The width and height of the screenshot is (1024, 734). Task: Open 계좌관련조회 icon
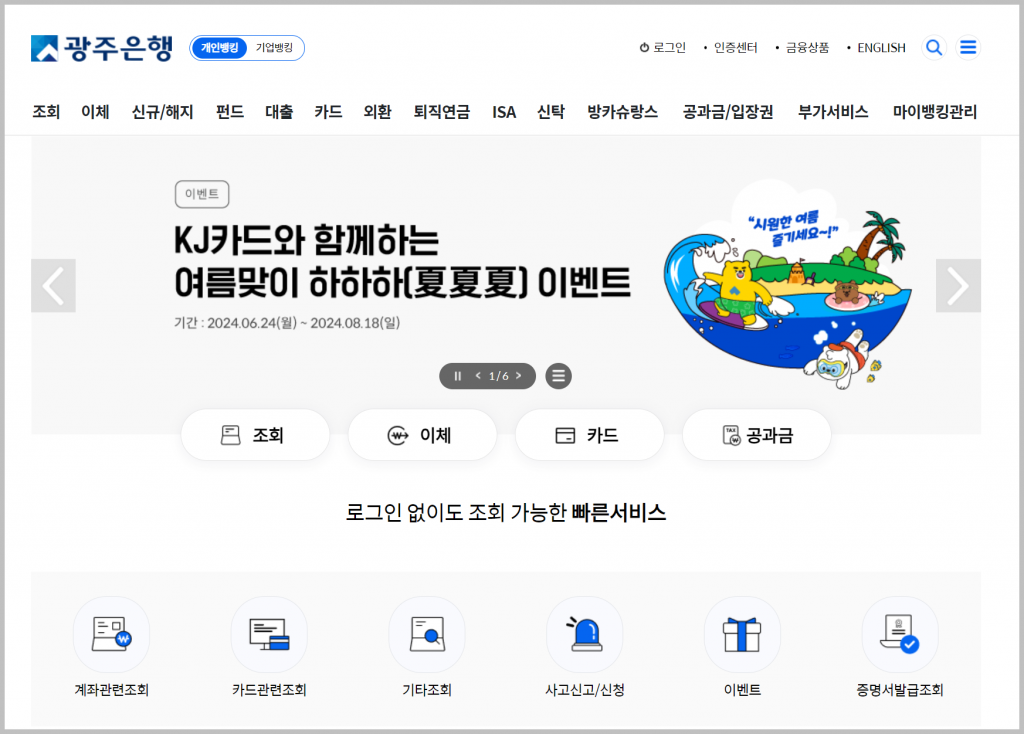(x=112, y=634)
